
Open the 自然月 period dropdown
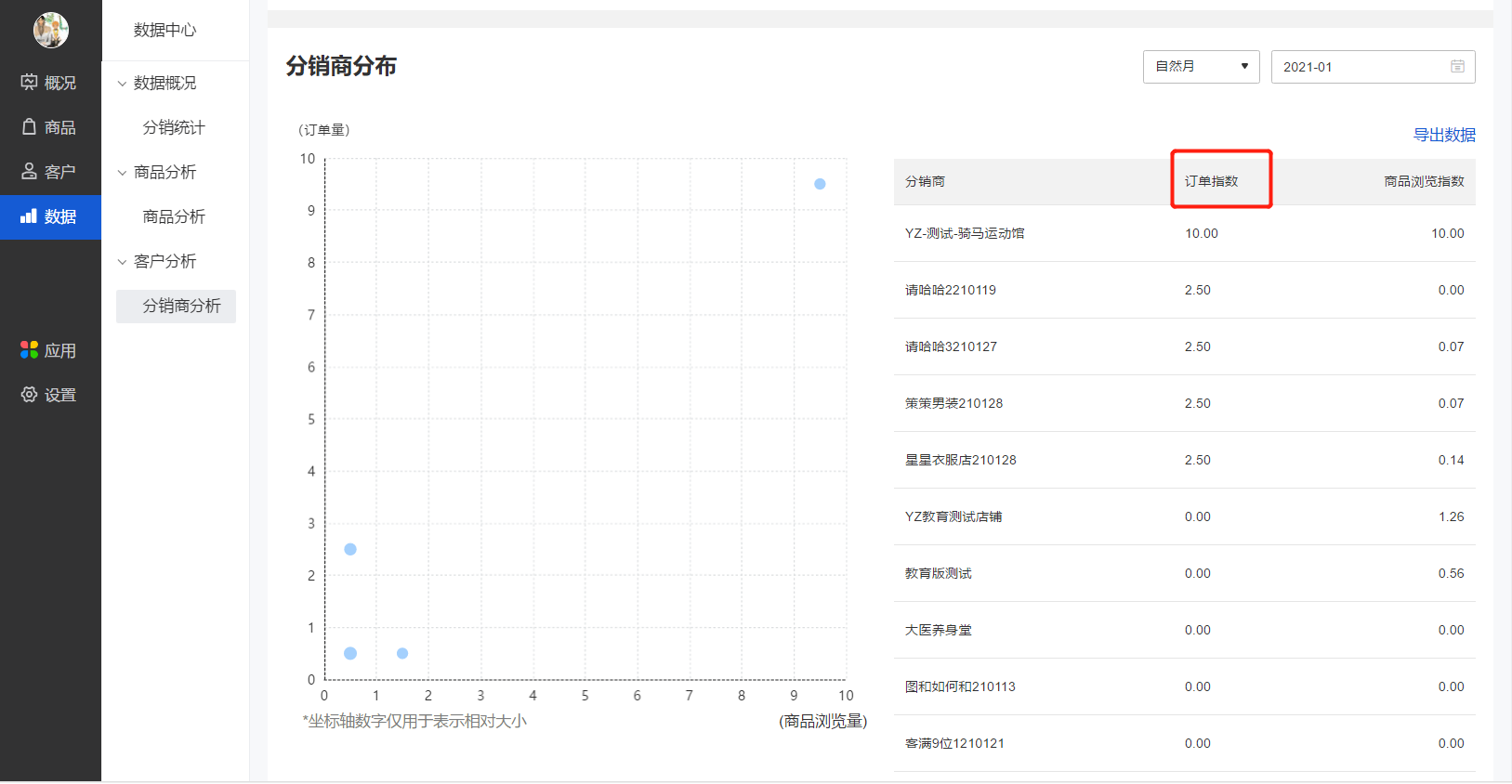click(x=1201, y=67)
